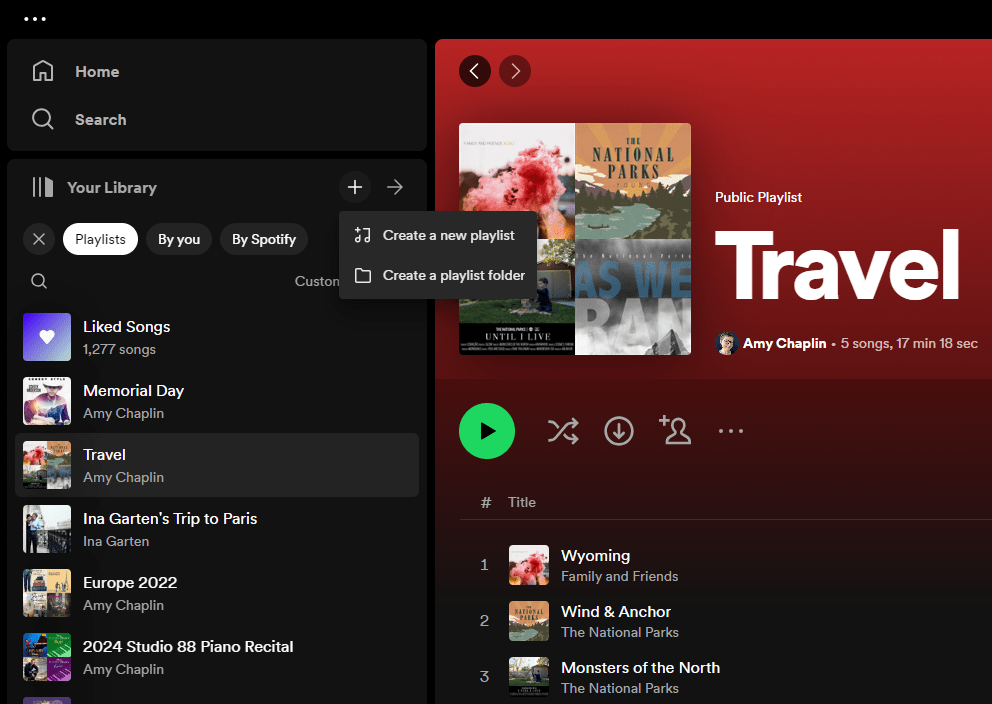Click the '1,277 songs' count text
Viewport: 992px width, 704px height.
[120, 349]
